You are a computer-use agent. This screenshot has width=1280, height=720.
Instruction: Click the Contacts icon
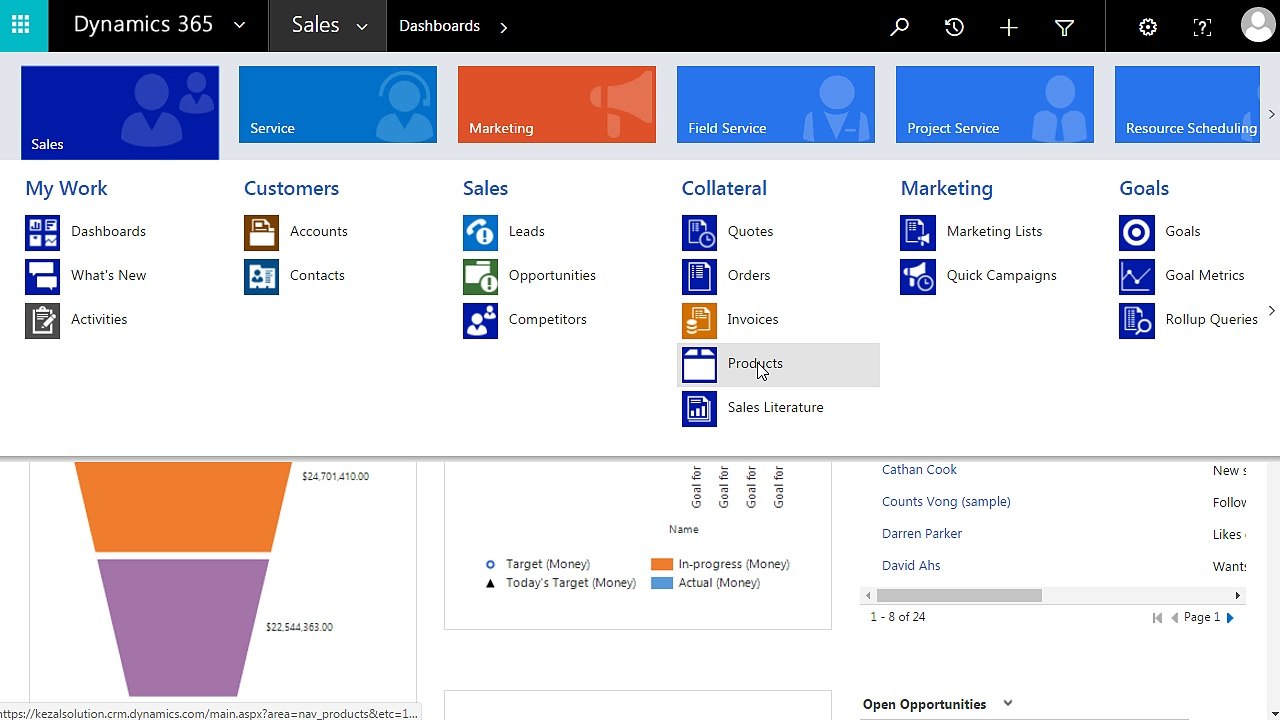(x=261, y=276)
